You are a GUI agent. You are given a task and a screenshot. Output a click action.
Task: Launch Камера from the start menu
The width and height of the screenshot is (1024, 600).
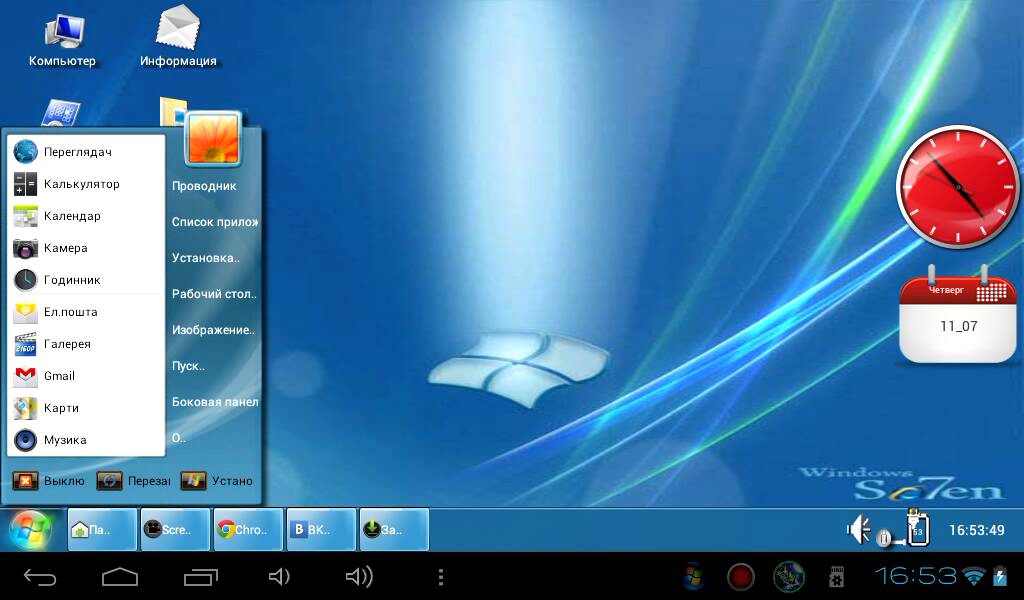coord(86,247)
